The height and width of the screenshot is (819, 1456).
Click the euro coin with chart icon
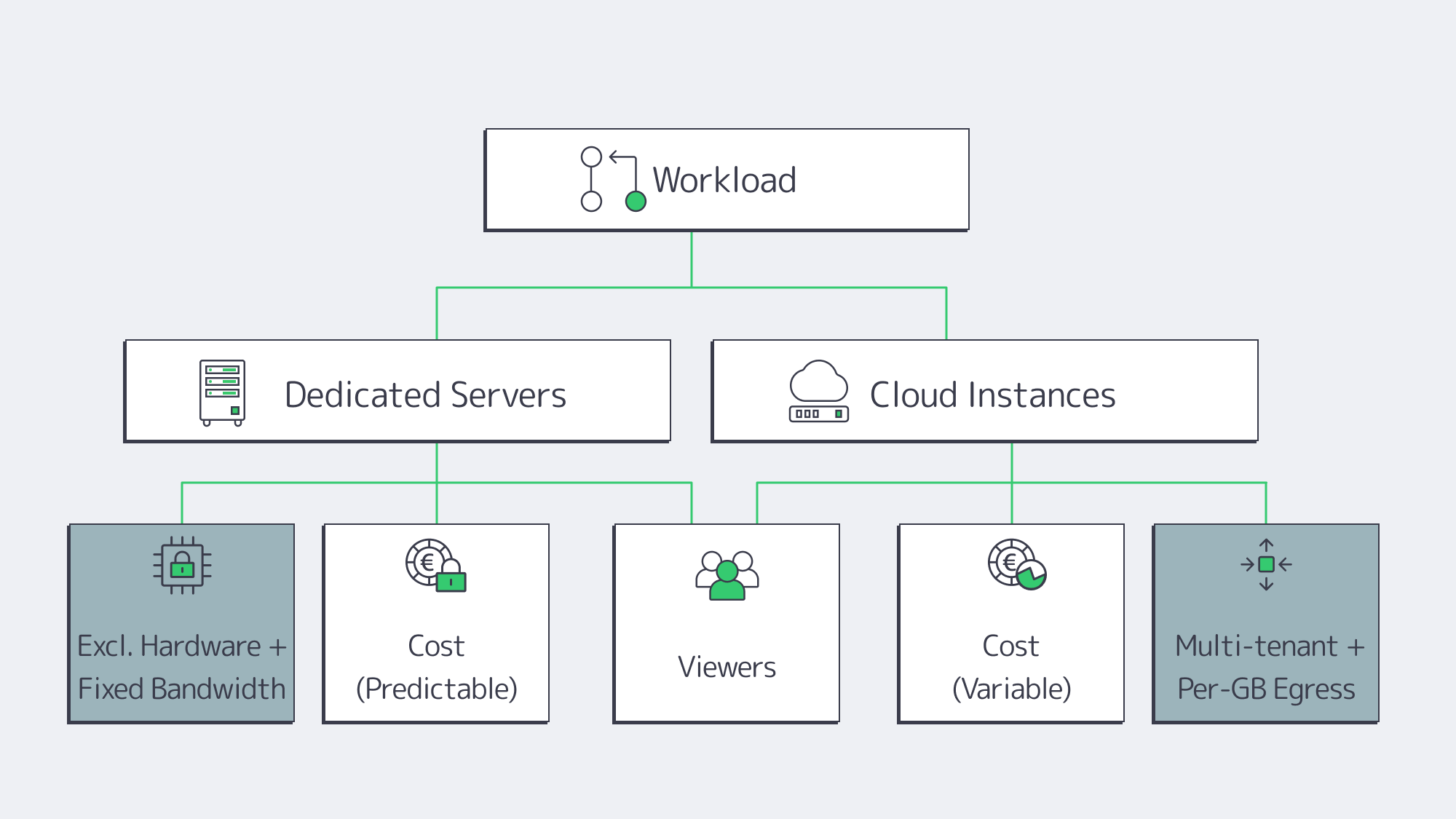pos(1017,564)
